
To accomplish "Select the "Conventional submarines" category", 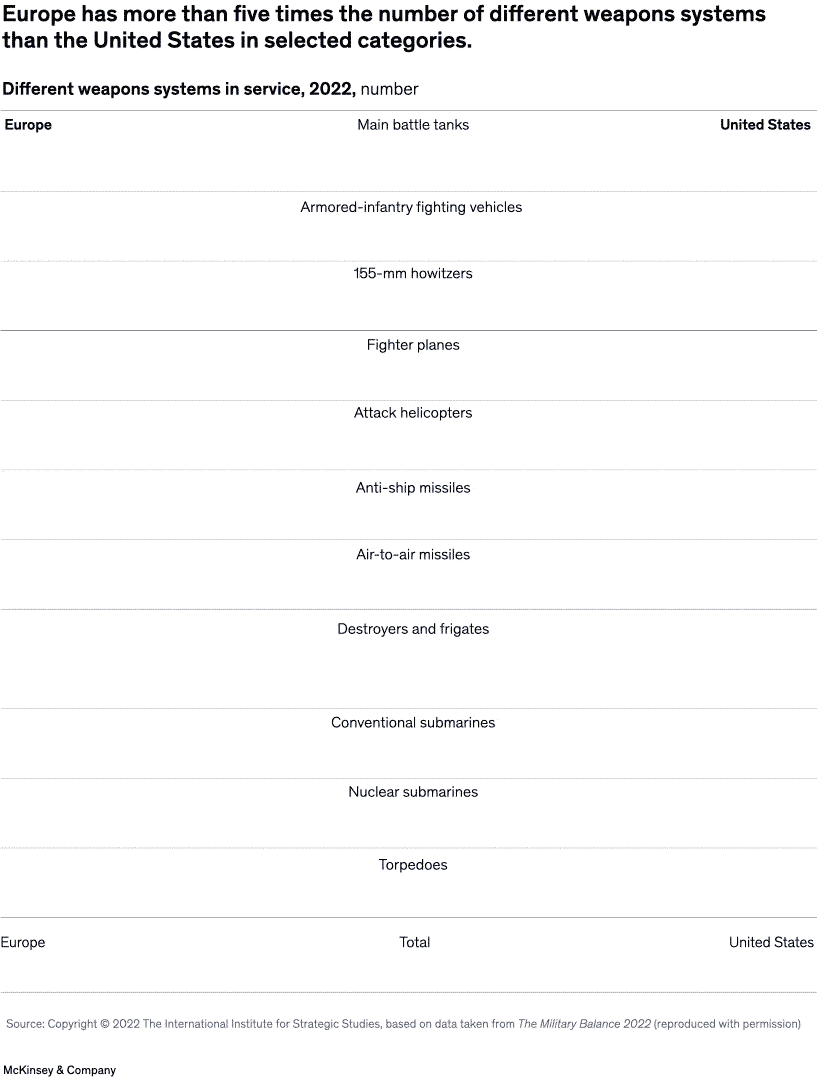I will (413, 723).
